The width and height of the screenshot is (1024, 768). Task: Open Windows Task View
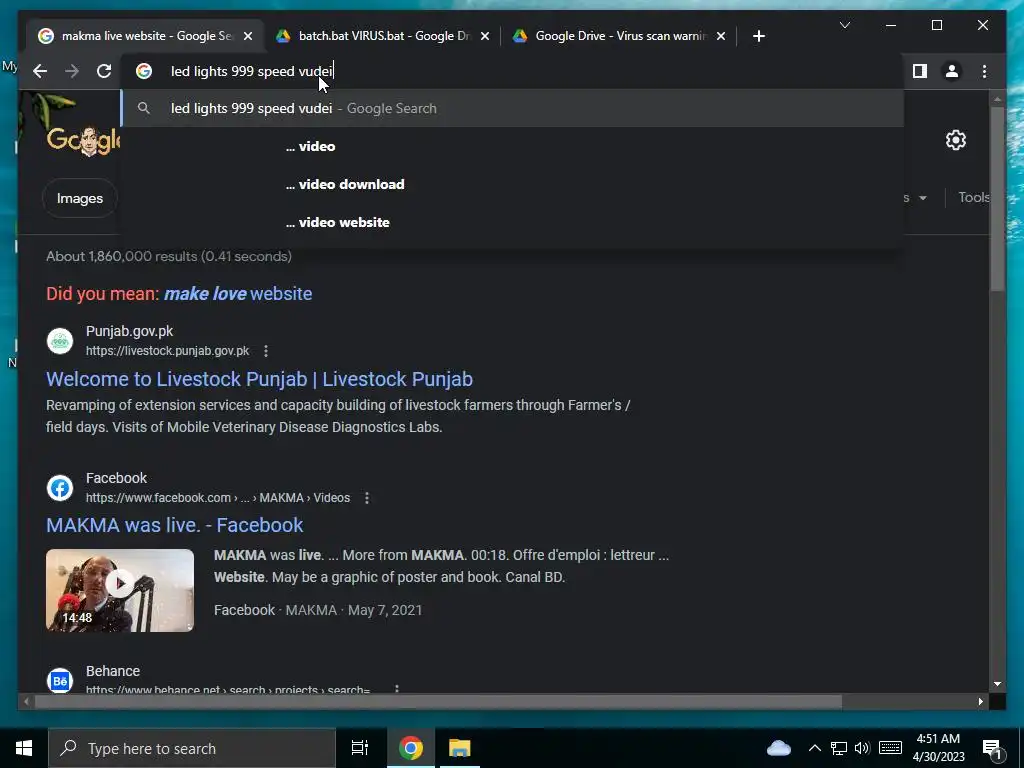tap(360, 748)
